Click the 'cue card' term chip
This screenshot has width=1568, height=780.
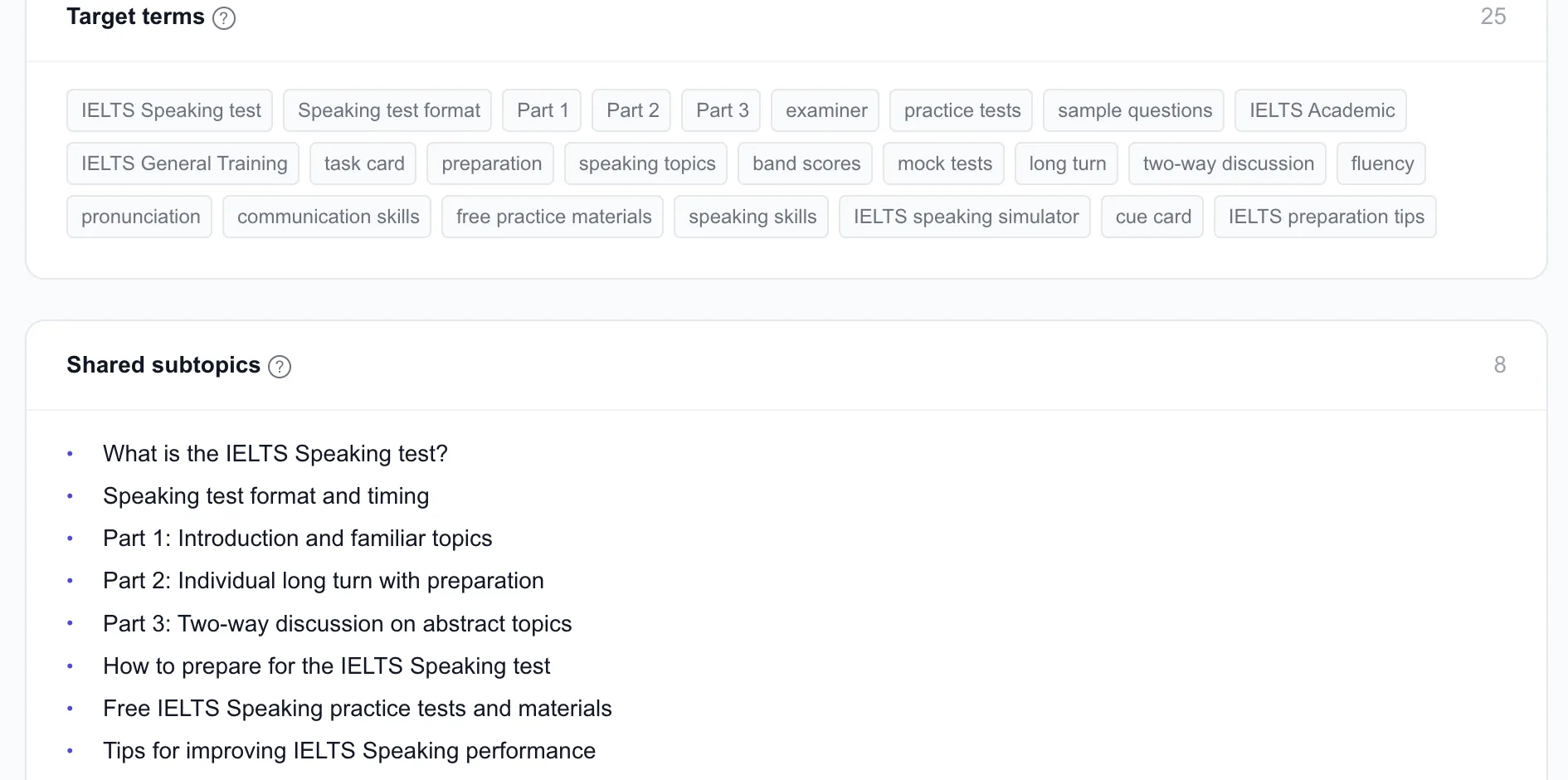click(x=1153, y=217)
